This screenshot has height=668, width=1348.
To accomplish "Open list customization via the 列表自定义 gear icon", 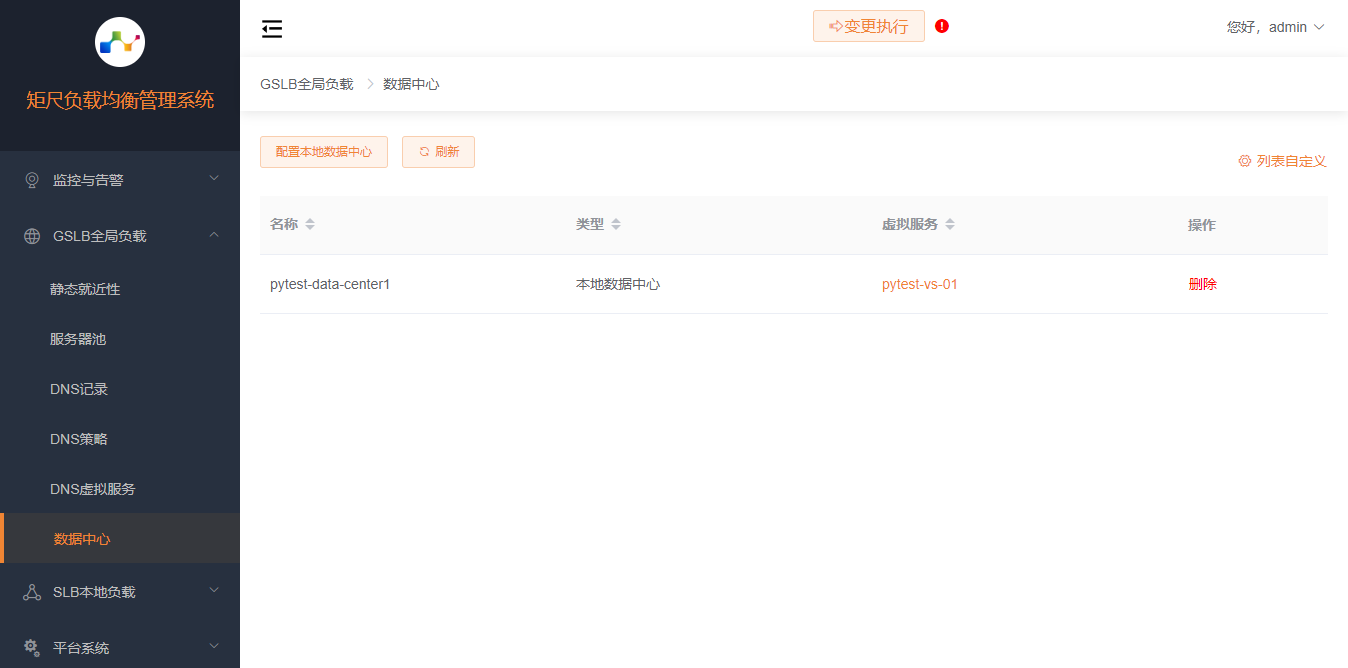I will click(1244, 160).
